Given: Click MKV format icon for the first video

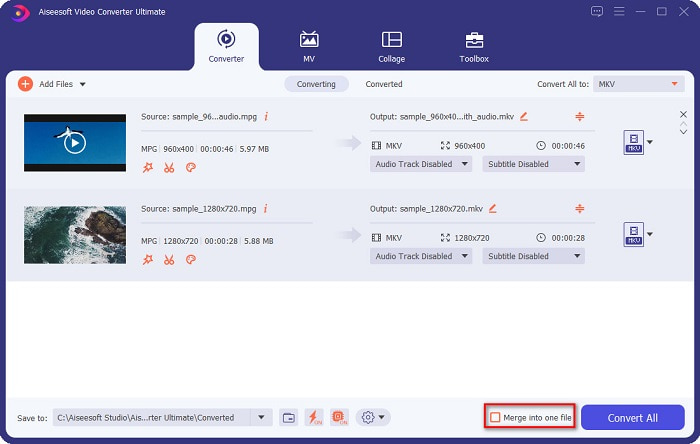Looking at the screenshot, I should (x=633, y=142).
